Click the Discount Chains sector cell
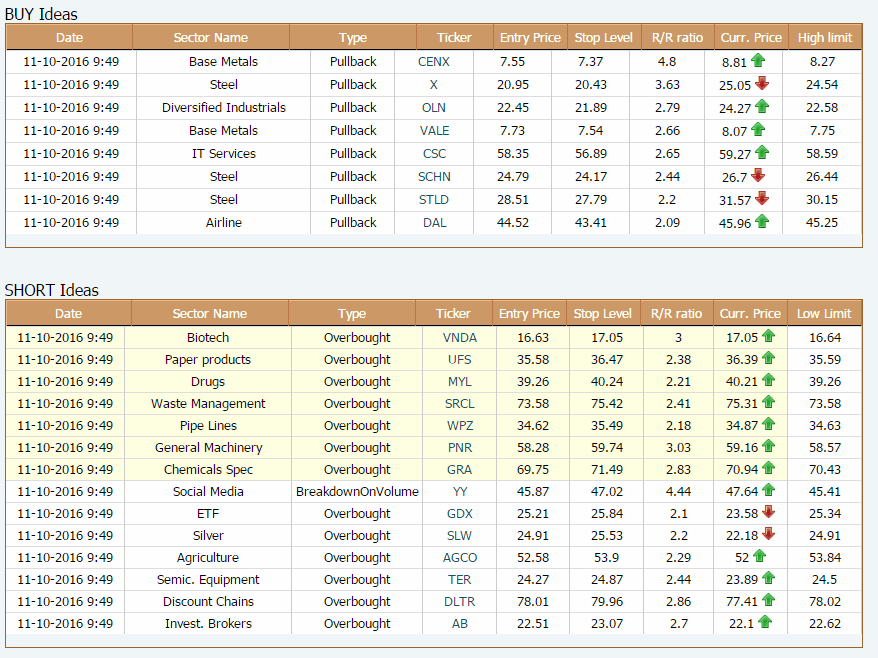Viewport: 878px width, 658px height. (x=208, y=601)
